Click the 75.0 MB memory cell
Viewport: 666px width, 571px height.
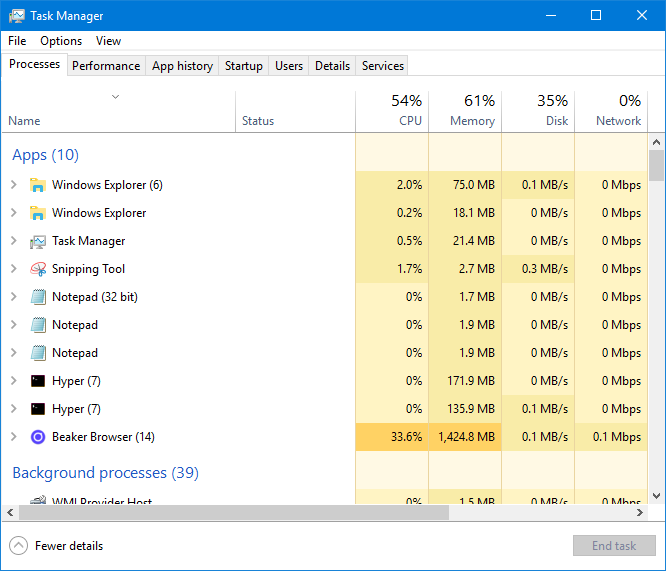coord(465,185)
